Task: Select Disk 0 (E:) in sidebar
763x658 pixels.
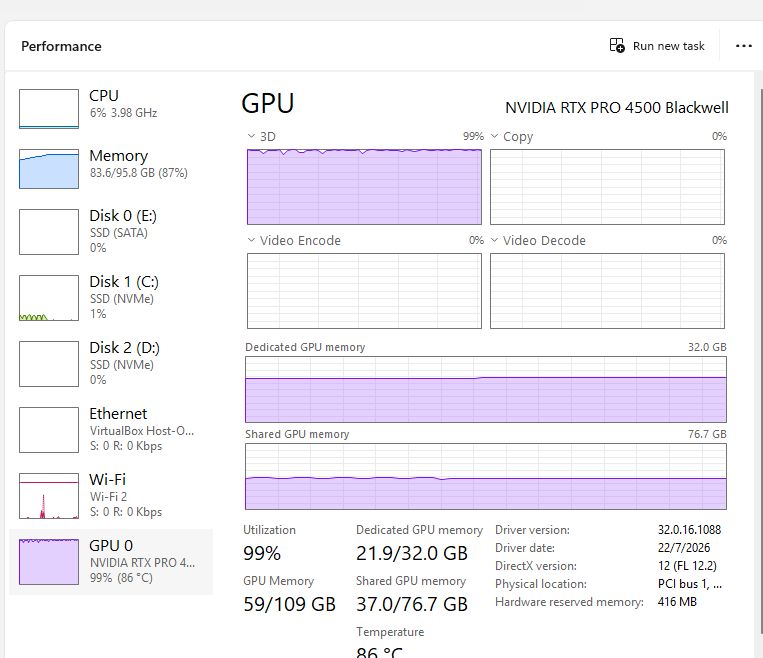Action: pyautogui.click(x=111, y=232)
